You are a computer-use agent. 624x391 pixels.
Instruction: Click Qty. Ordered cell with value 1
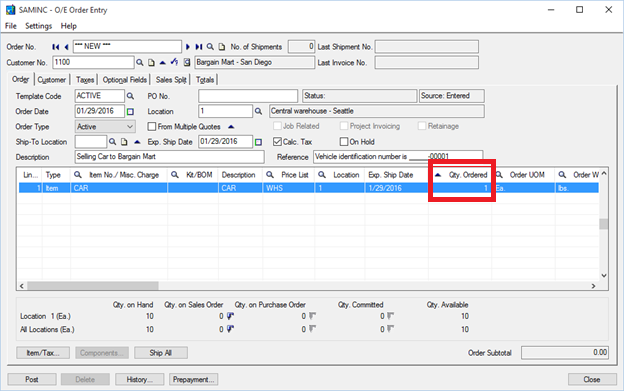point(460,188)
